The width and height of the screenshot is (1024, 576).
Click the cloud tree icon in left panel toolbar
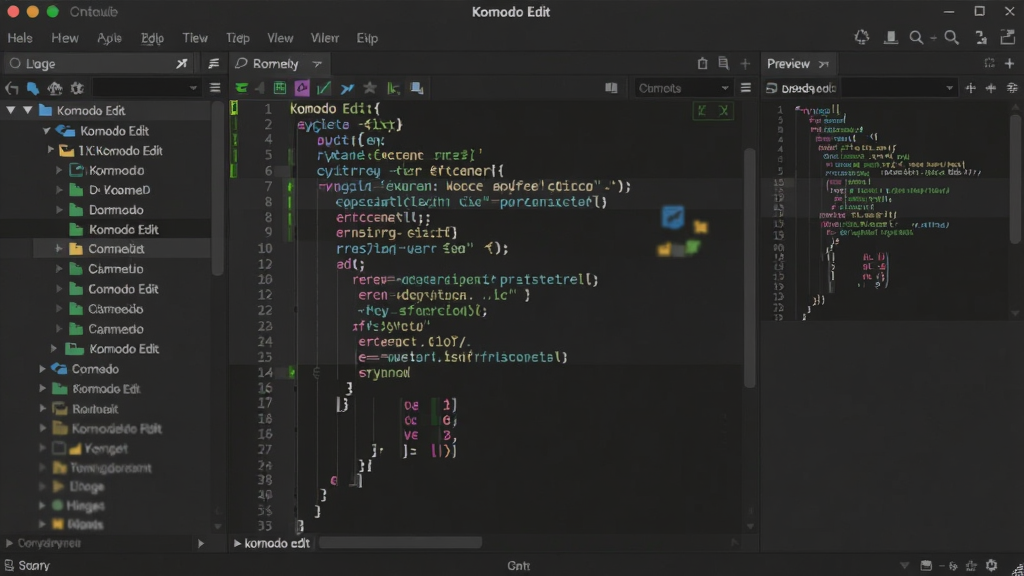click(x=55, y=88)
